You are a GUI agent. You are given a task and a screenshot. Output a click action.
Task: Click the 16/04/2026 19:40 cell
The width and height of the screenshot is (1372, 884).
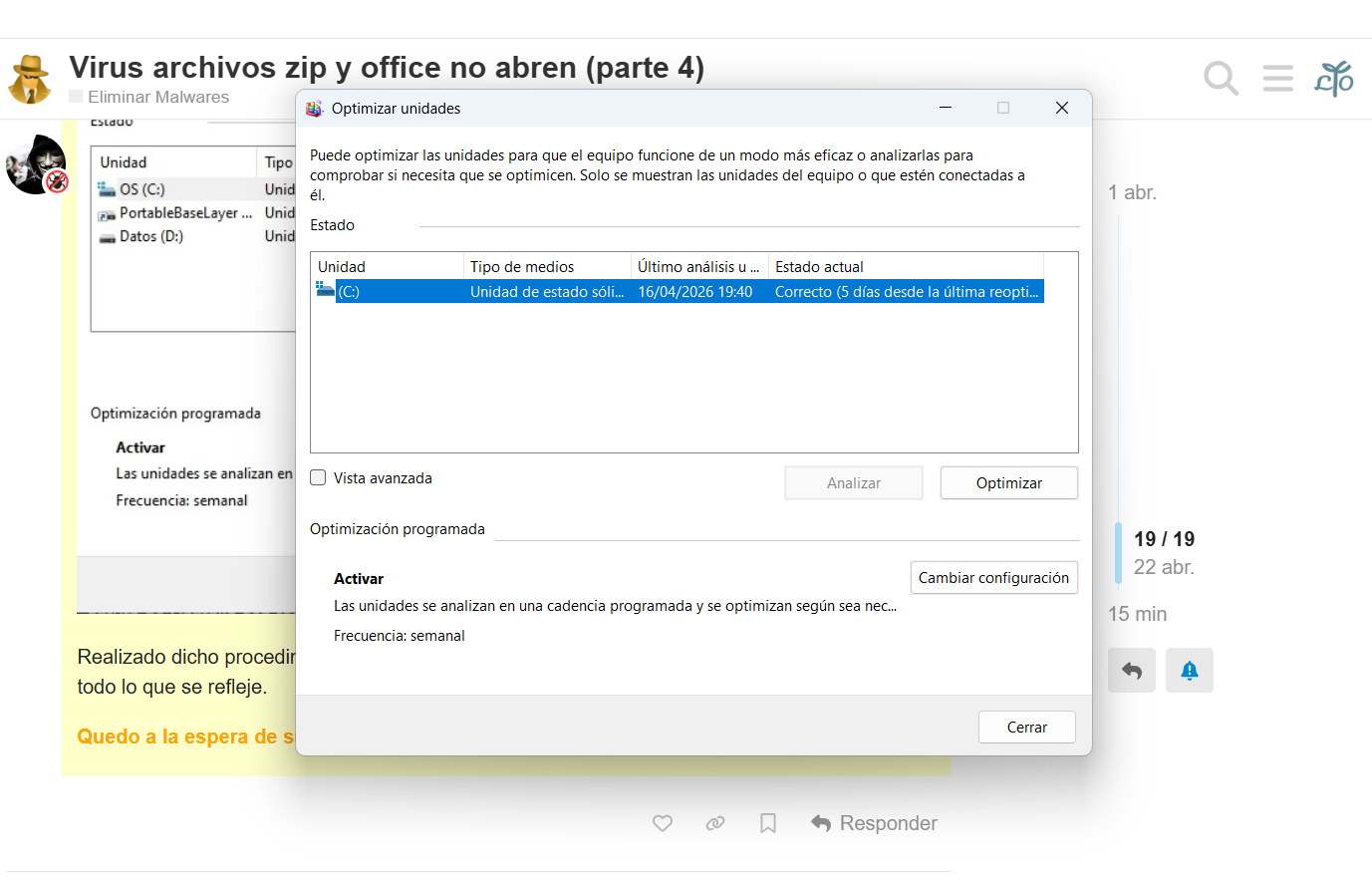(x=695, y=292)
